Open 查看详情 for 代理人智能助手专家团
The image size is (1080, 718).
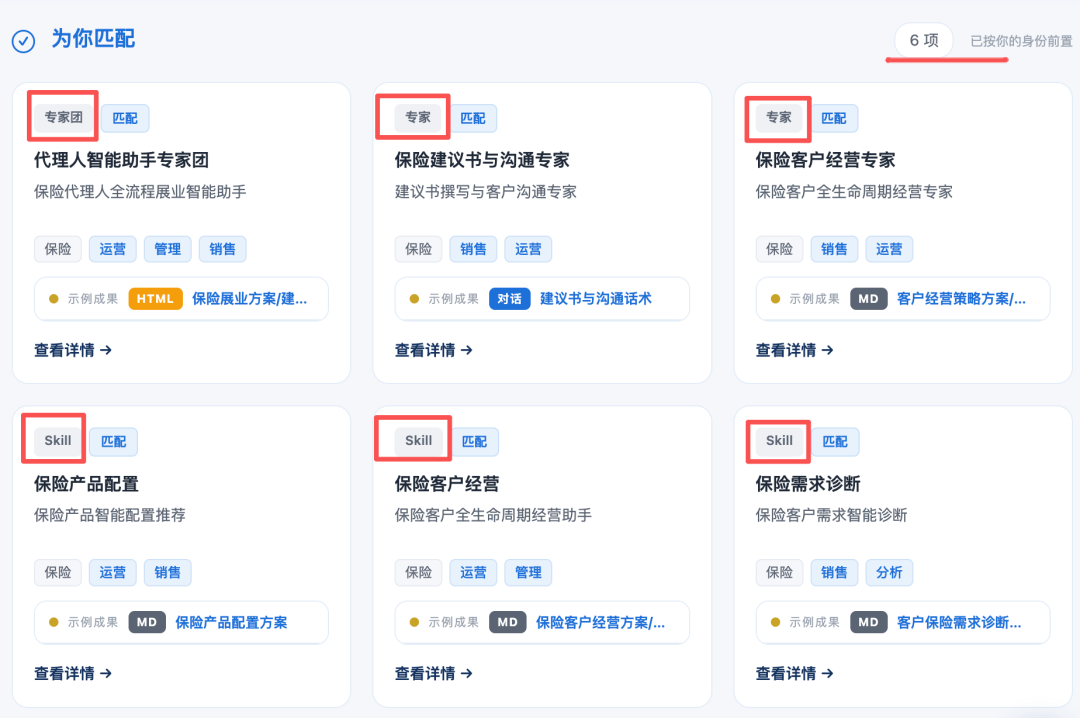[x=73, y=350]
